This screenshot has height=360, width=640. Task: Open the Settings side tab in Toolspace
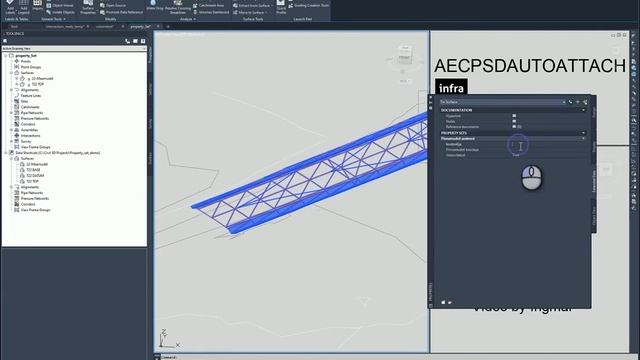150,89
